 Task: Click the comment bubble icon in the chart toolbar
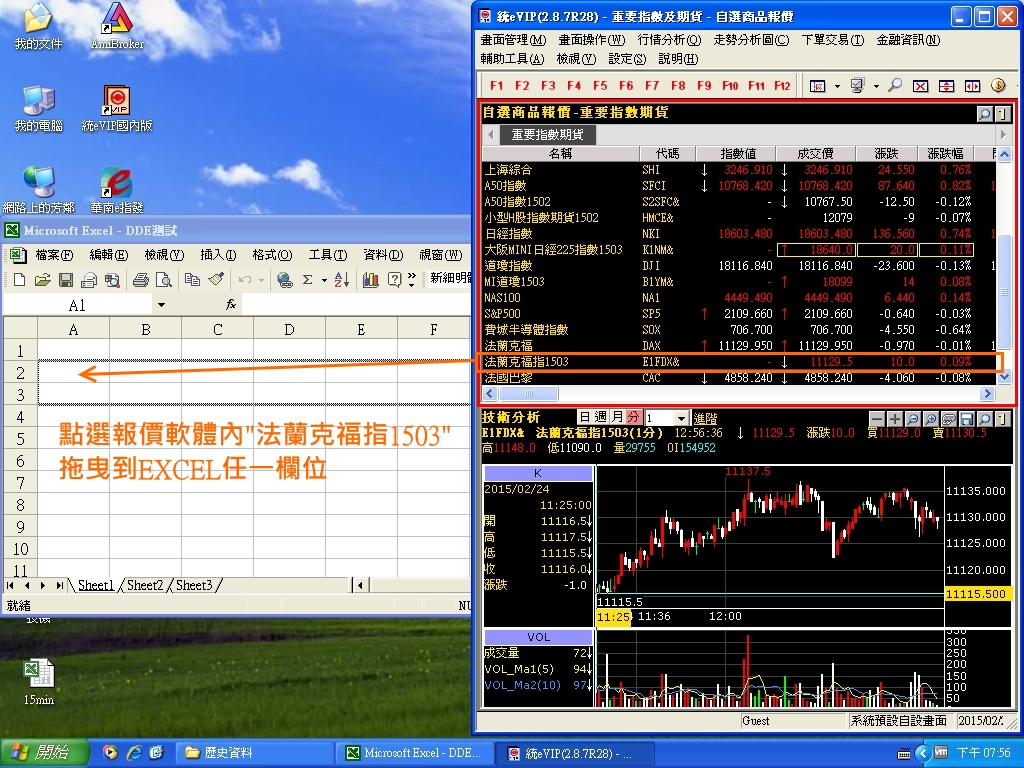tap(949, 419)
